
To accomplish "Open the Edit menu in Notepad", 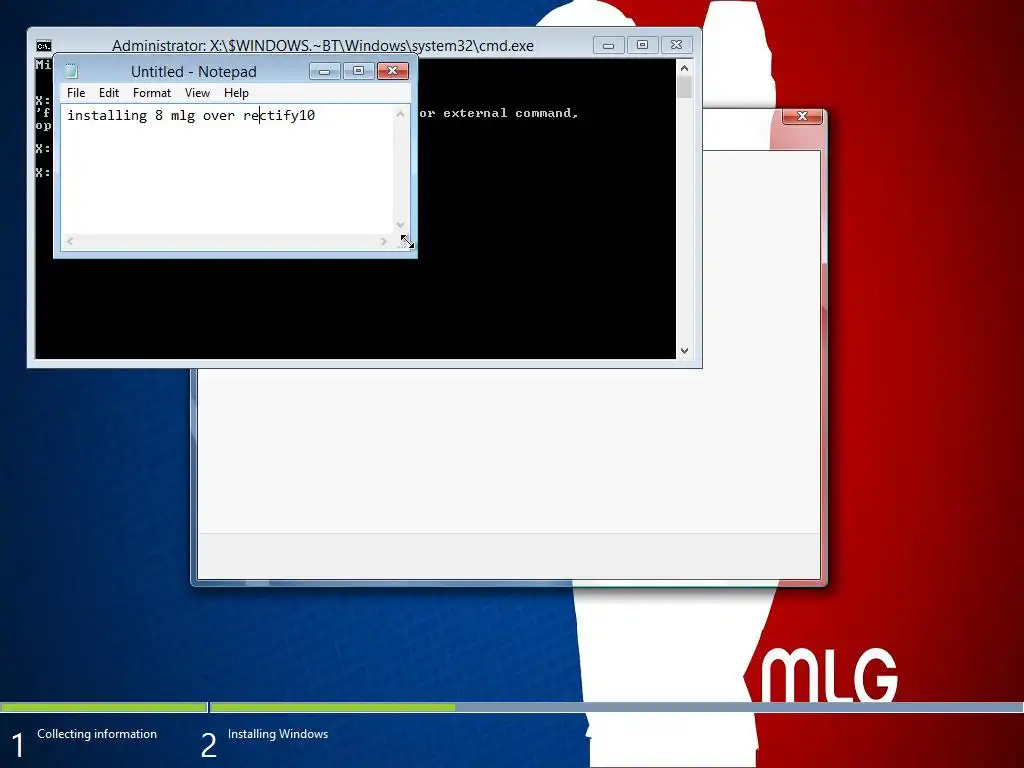I will click(x=108, y=93).
